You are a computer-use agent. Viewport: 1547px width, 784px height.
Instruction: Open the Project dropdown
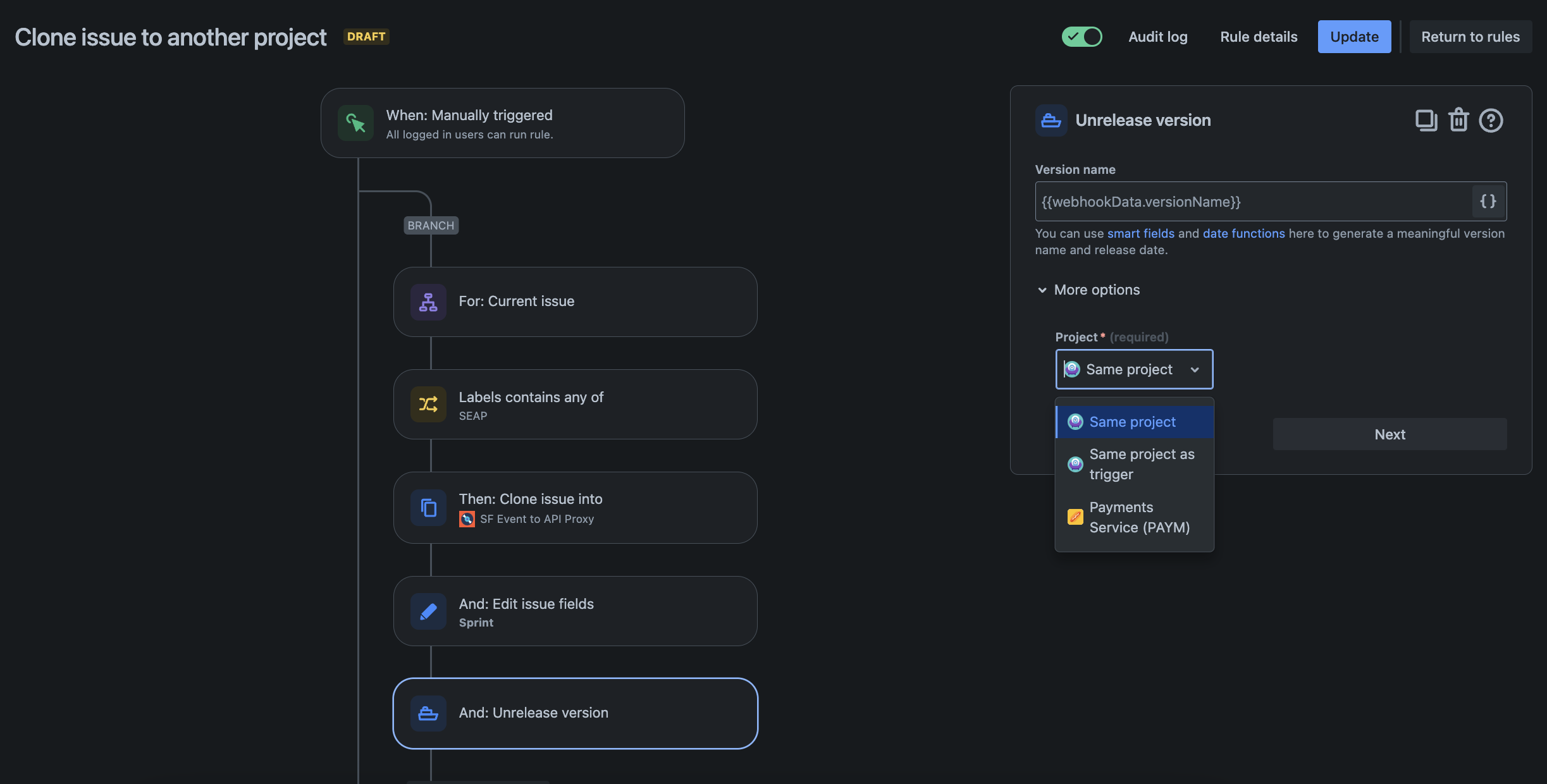click(1134, 369)
